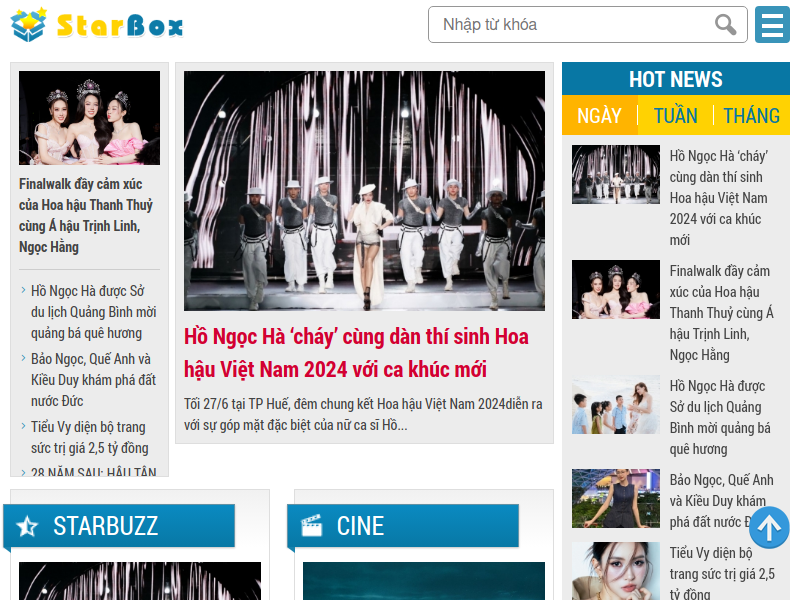This screenshot has width=800, height=600.
Task: Open Hot News title Tiểu Vy diện bộ trang sức
Action: pyautogui.click(x=722, y=573)
